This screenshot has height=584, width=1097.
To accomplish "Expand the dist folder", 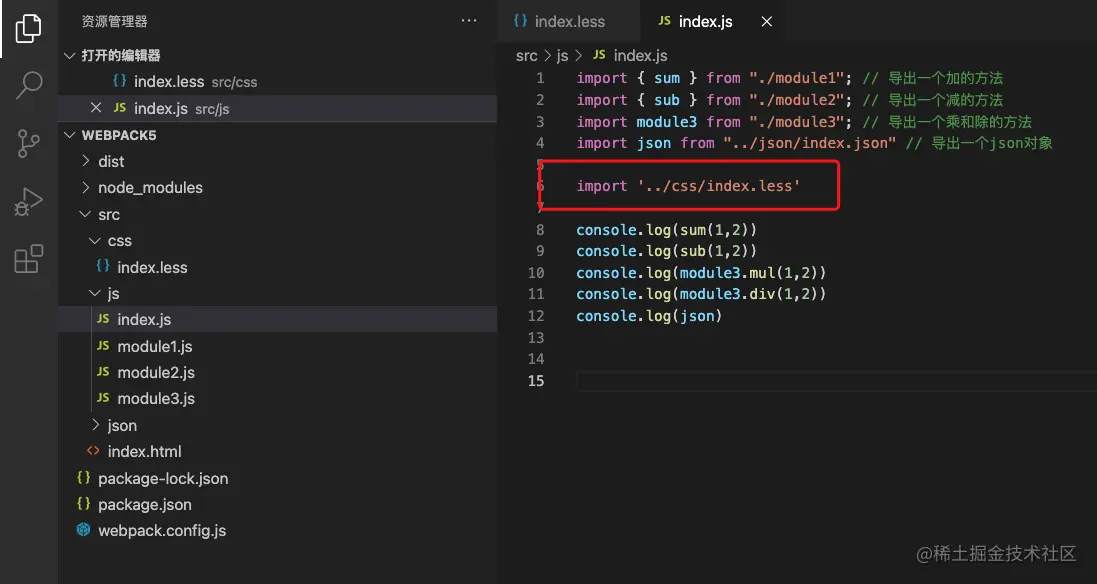I will tap(86, 161).
